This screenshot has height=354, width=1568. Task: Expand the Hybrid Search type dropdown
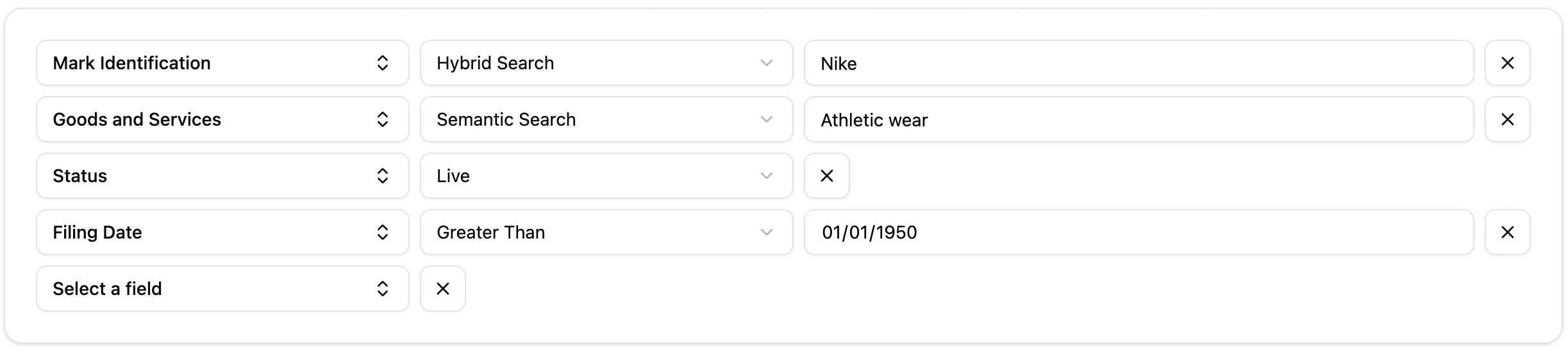[606, 63]
